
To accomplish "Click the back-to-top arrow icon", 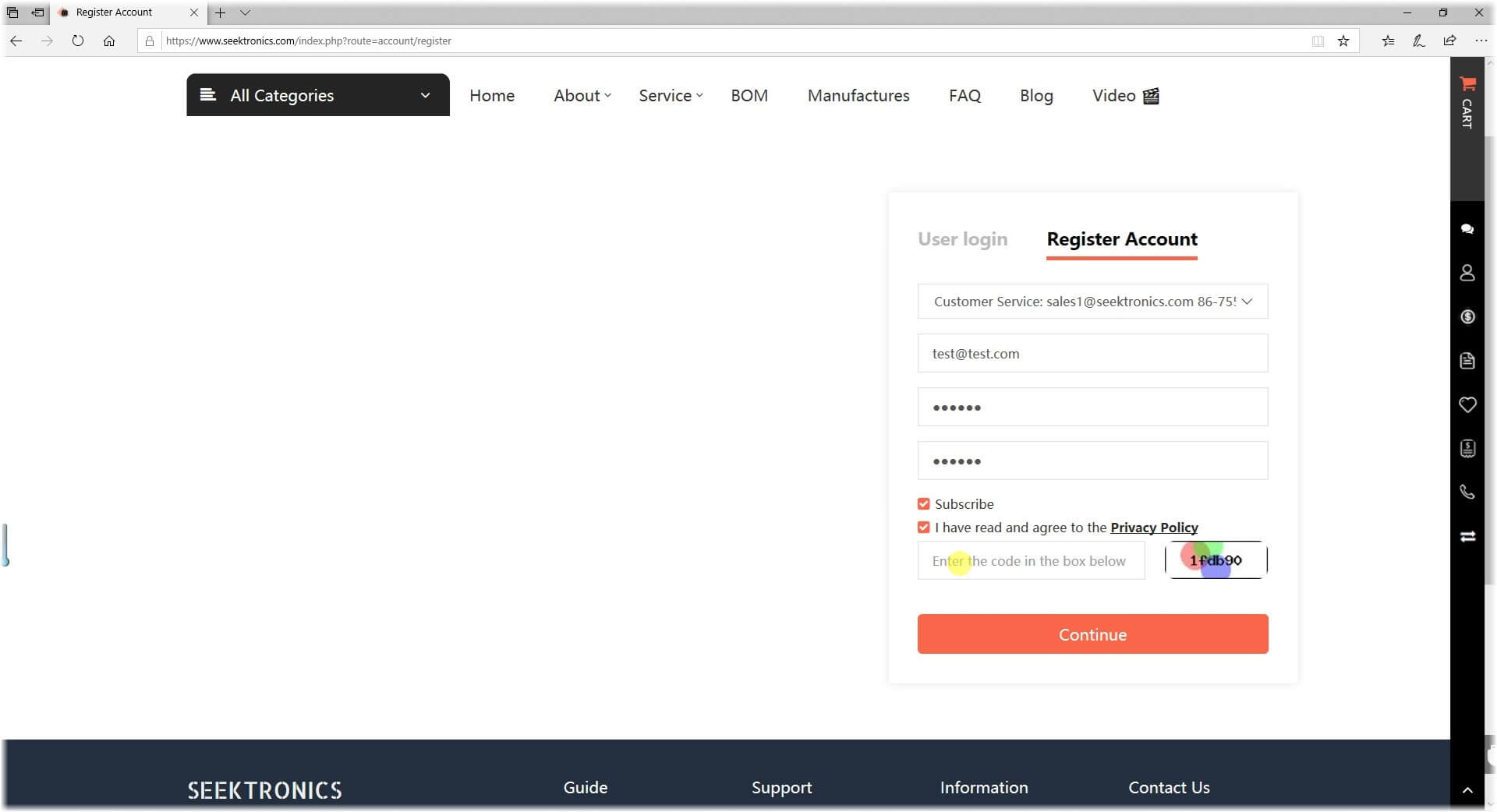I will coord(1467,790).
